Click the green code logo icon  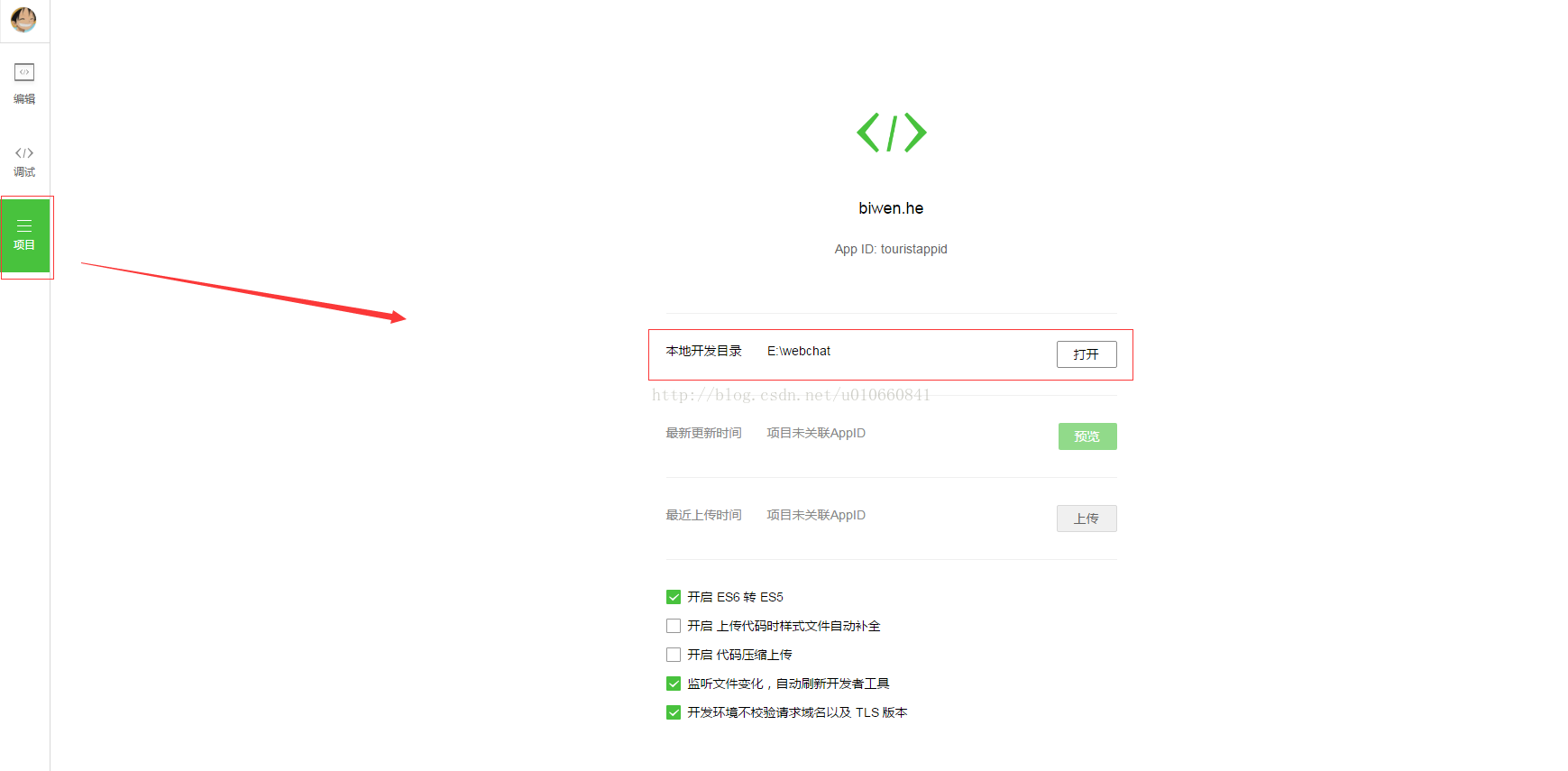click(x=891, y=133)
